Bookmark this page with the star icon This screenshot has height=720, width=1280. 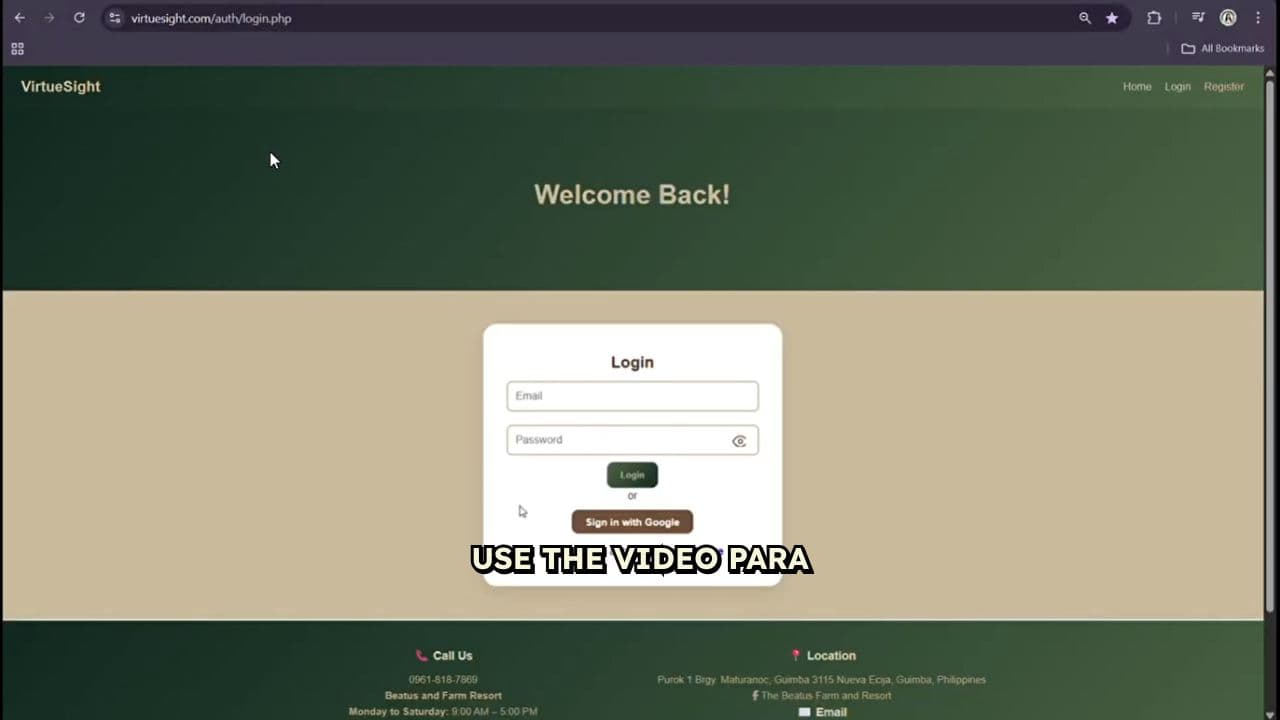(1112, 18)
